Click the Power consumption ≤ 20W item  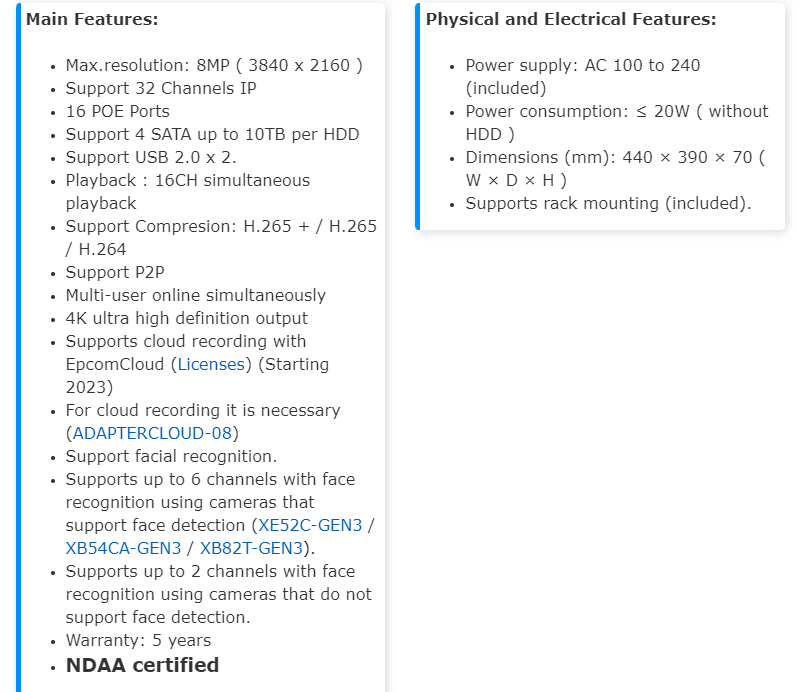point(616,111)
